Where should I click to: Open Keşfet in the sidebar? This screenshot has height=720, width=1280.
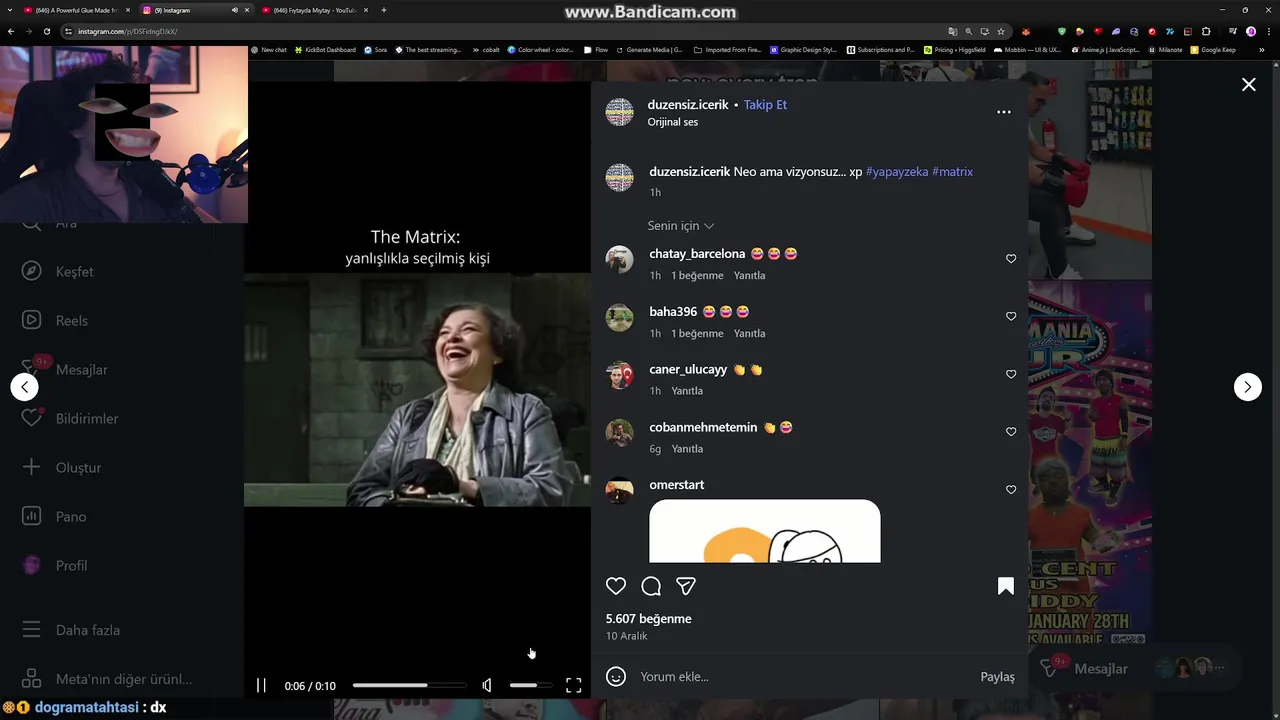(x=58, y=272)
